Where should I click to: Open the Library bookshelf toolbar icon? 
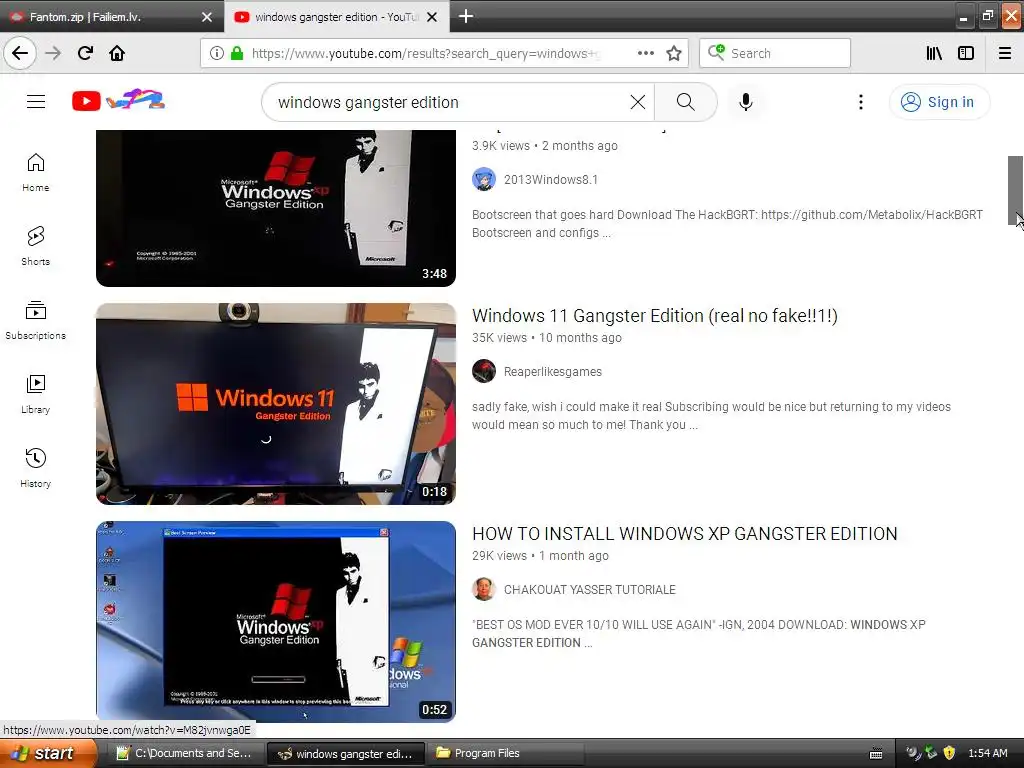click(x=934, y=54)
